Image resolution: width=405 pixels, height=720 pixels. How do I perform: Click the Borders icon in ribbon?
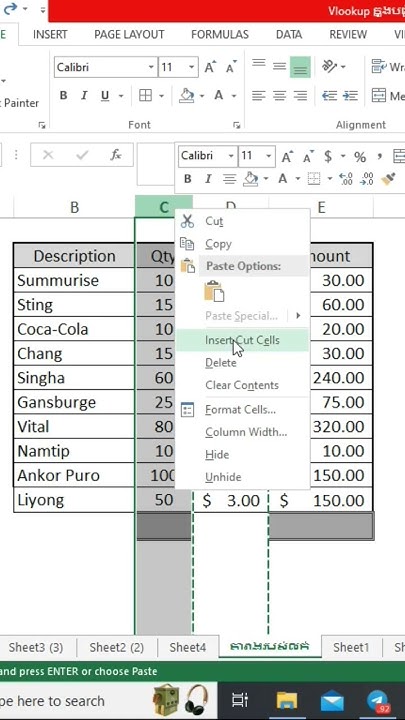click(x=146, y=96)
